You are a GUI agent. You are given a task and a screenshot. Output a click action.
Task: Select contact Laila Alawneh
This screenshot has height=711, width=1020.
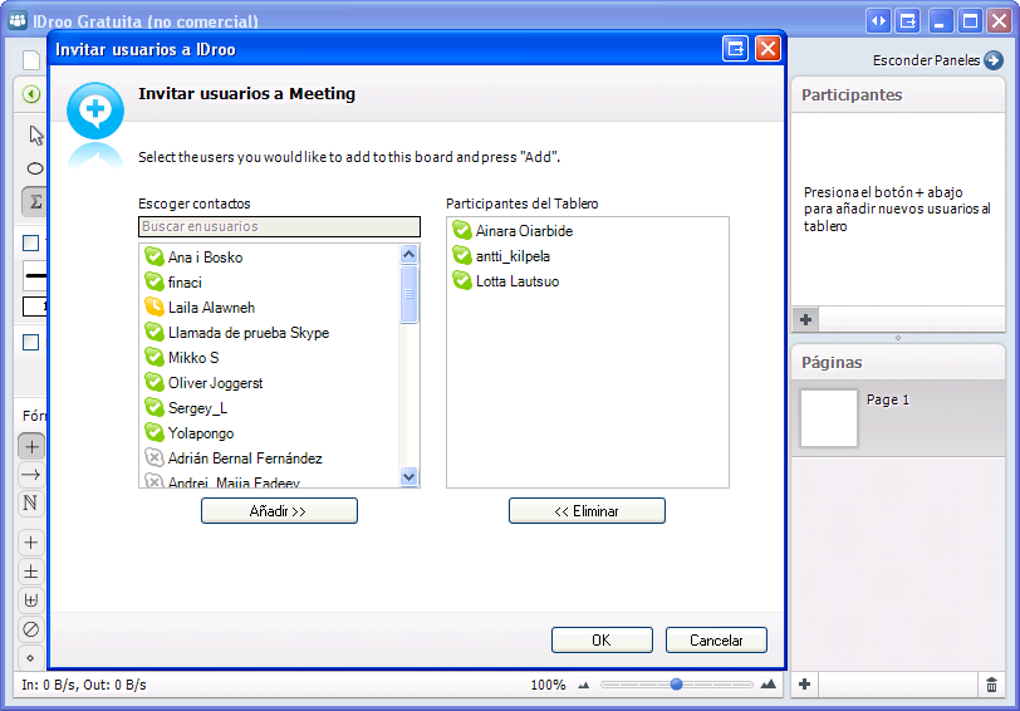point(270,307)
